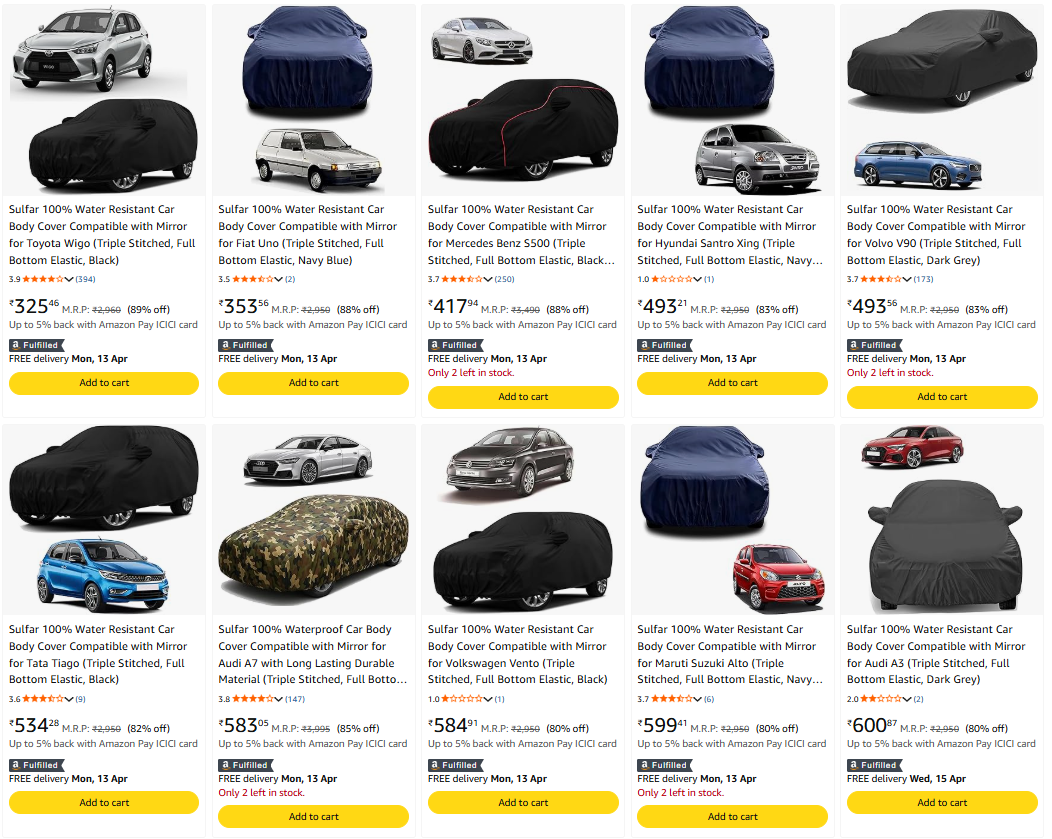The image size is (1052, 839).
Task: Add Audi A7 camouflage cover to cart
Action: pyautogui.click(x=313, y=816)
